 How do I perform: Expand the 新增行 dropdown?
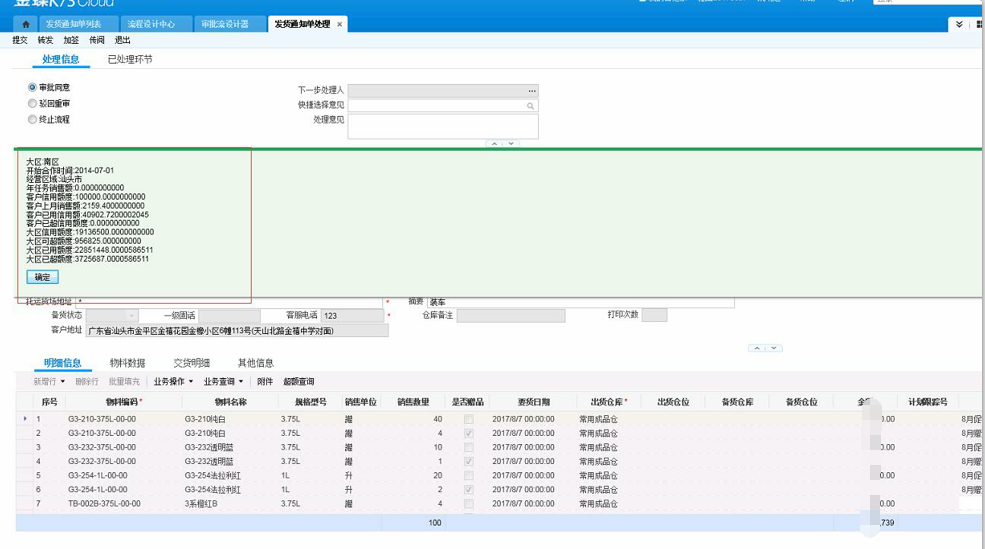62,381
